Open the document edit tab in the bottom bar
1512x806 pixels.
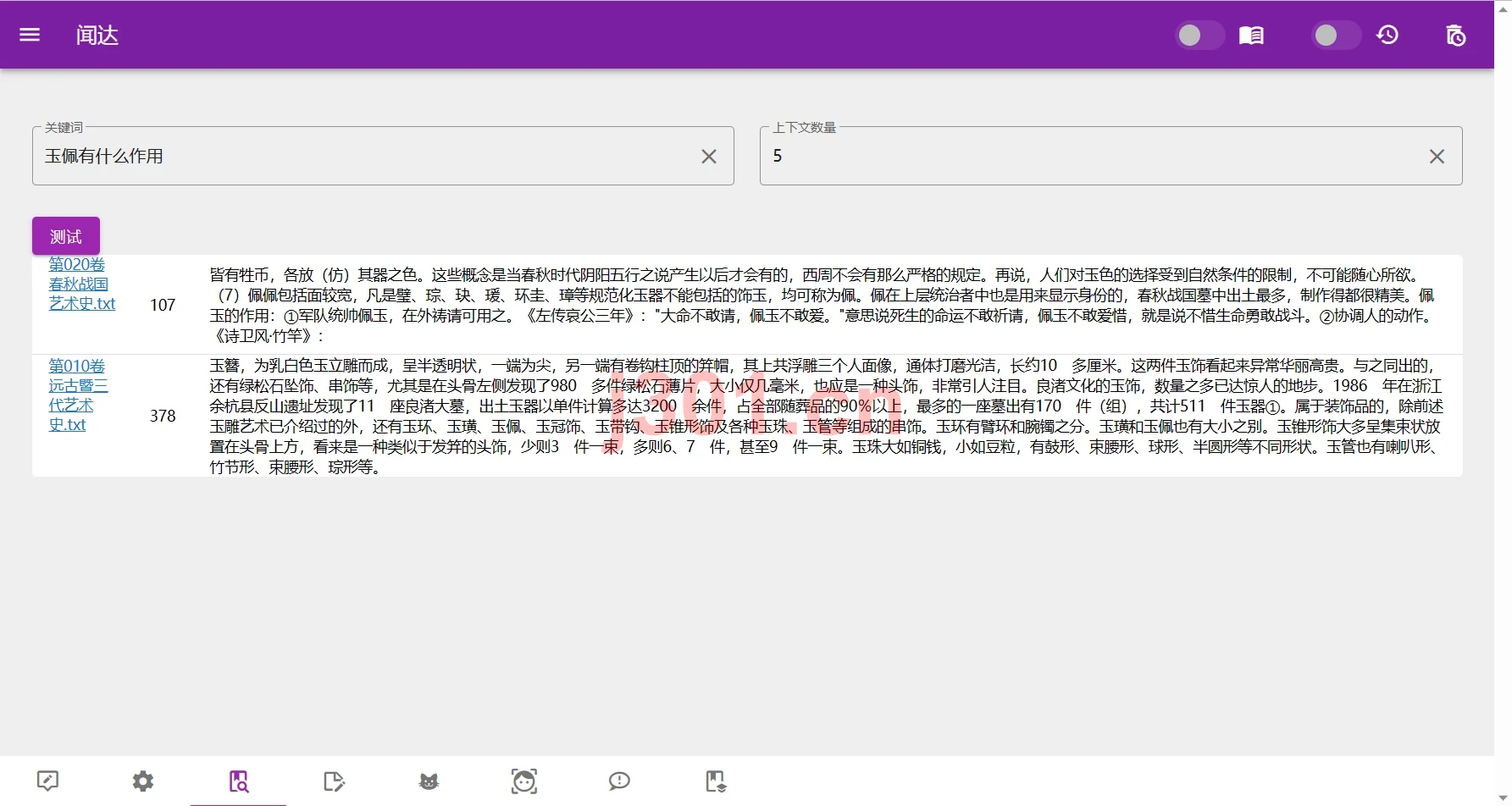point(334,781)
